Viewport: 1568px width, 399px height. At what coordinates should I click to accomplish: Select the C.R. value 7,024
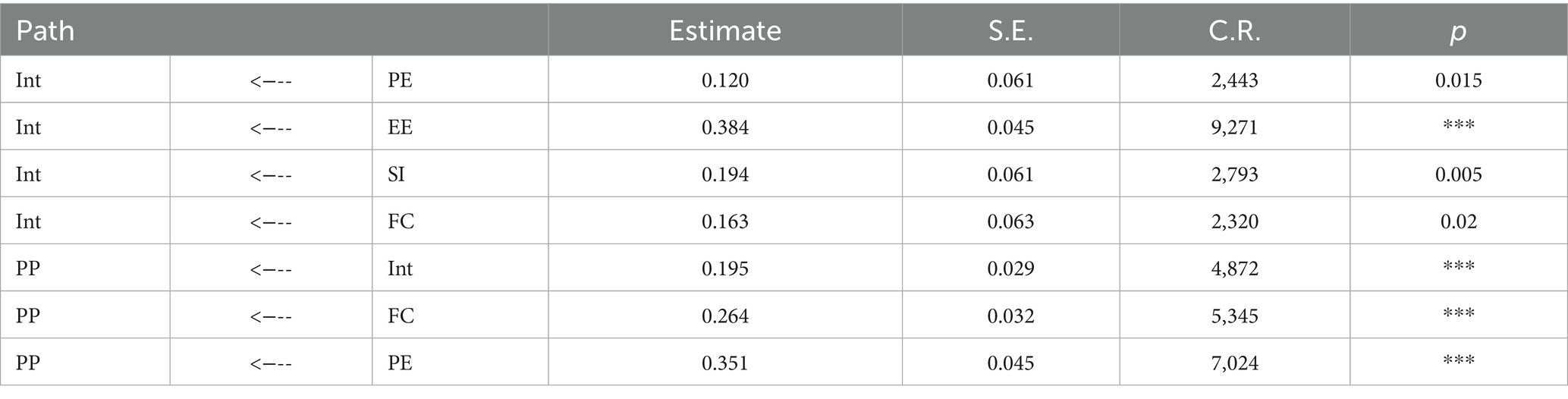click(1234, 363)
